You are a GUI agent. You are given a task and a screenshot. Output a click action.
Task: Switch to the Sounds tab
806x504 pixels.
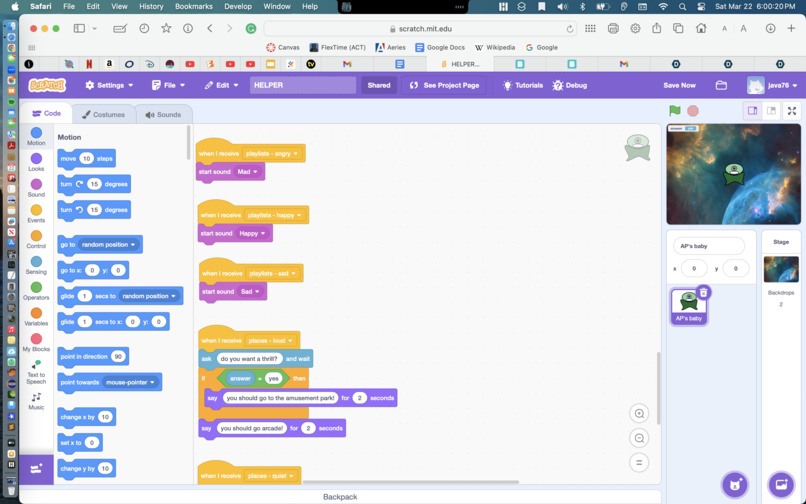click(x=163, y=115)
